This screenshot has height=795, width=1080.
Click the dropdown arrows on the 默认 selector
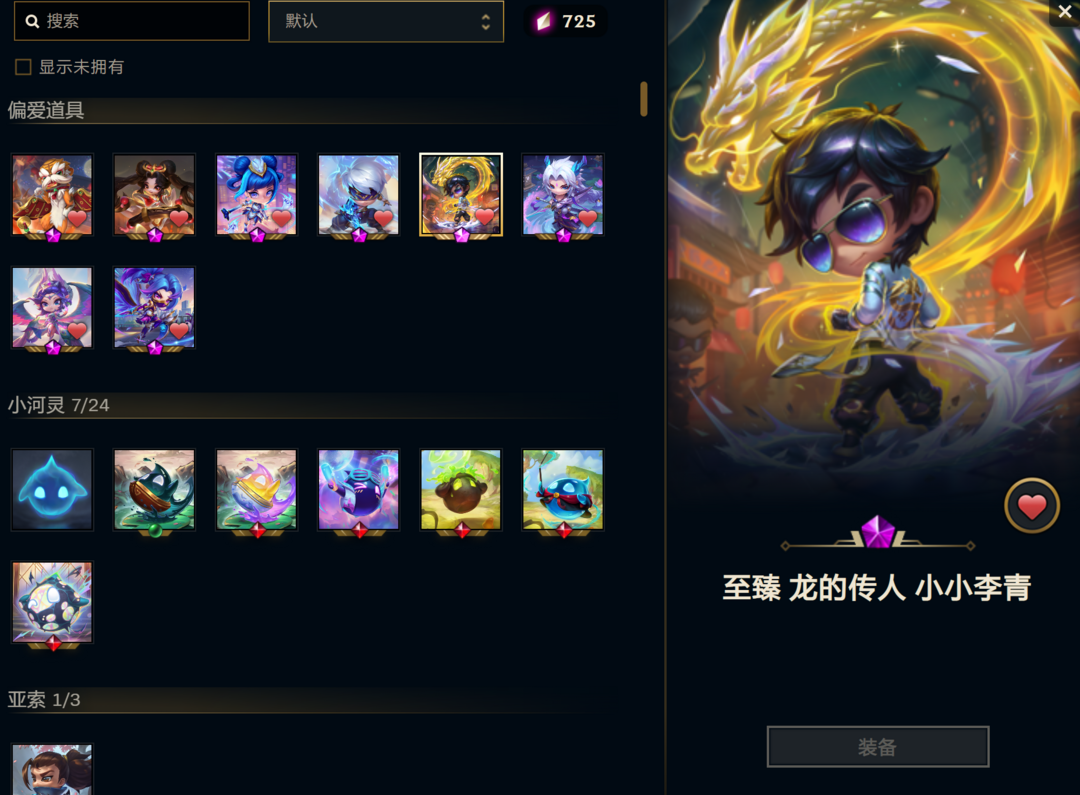(486, 21)
